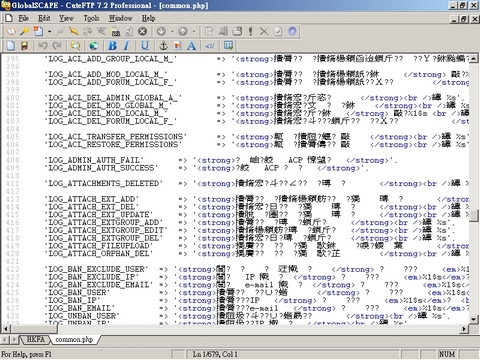480x360 pixels.
Task: Expand the upload arrow dropdown
Action: click(x=194, y=32)
